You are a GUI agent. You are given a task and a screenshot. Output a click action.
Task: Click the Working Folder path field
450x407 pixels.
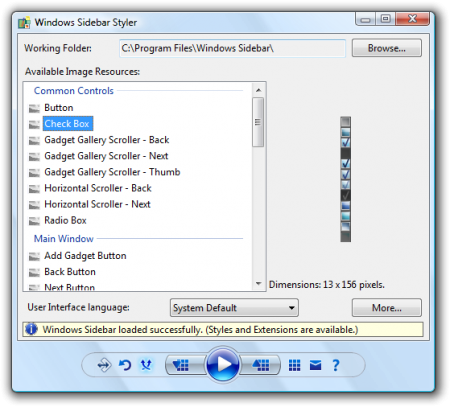(232, 48)
